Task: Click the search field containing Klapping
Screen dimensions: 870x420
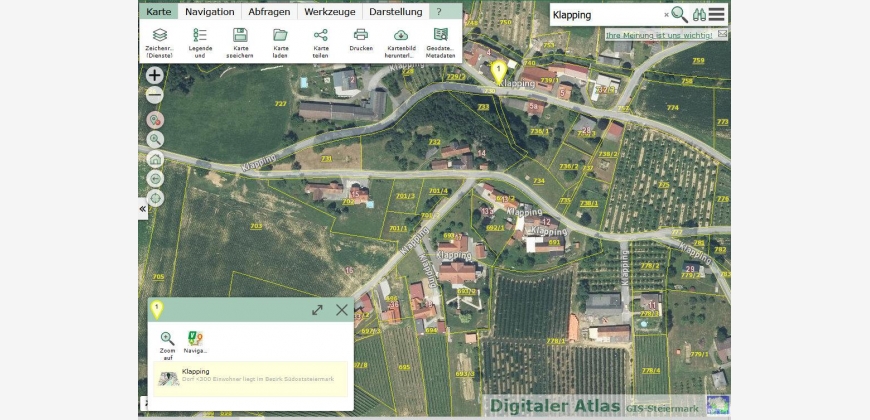Action: (x=606, y=15)
